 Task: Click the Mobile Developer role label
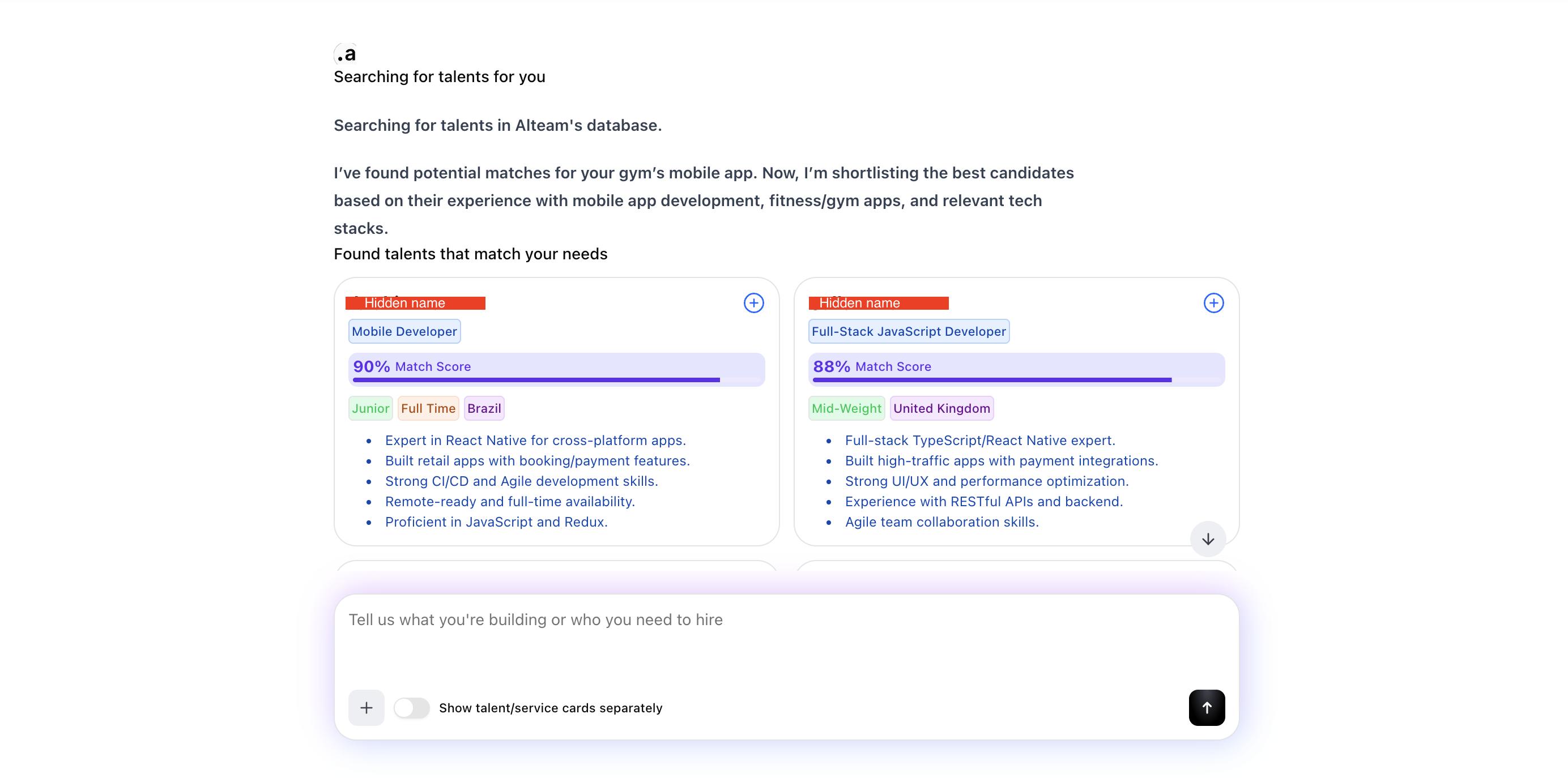point(404,331)
